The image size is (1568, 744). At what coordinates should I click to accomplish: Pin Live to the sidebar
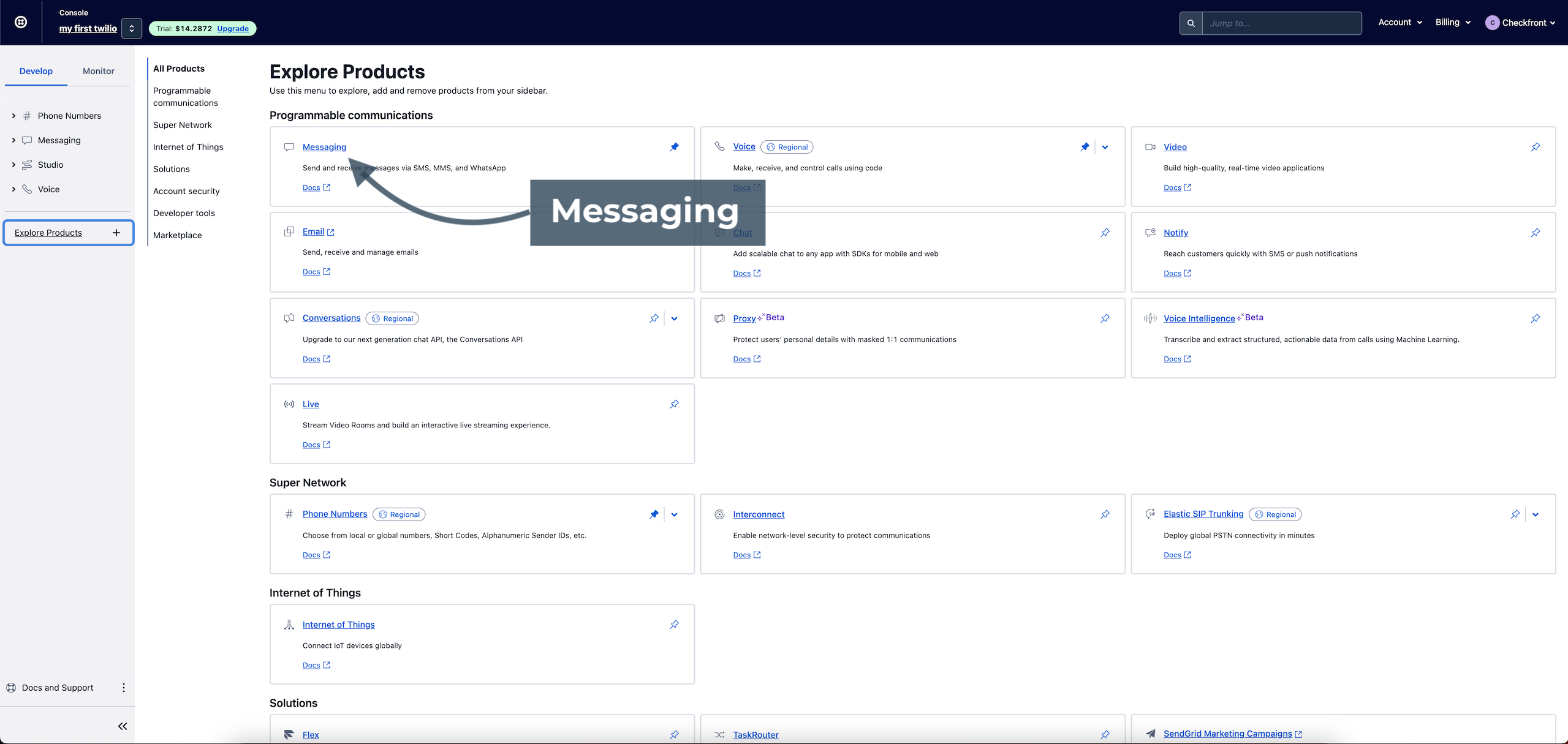point(675,404)
